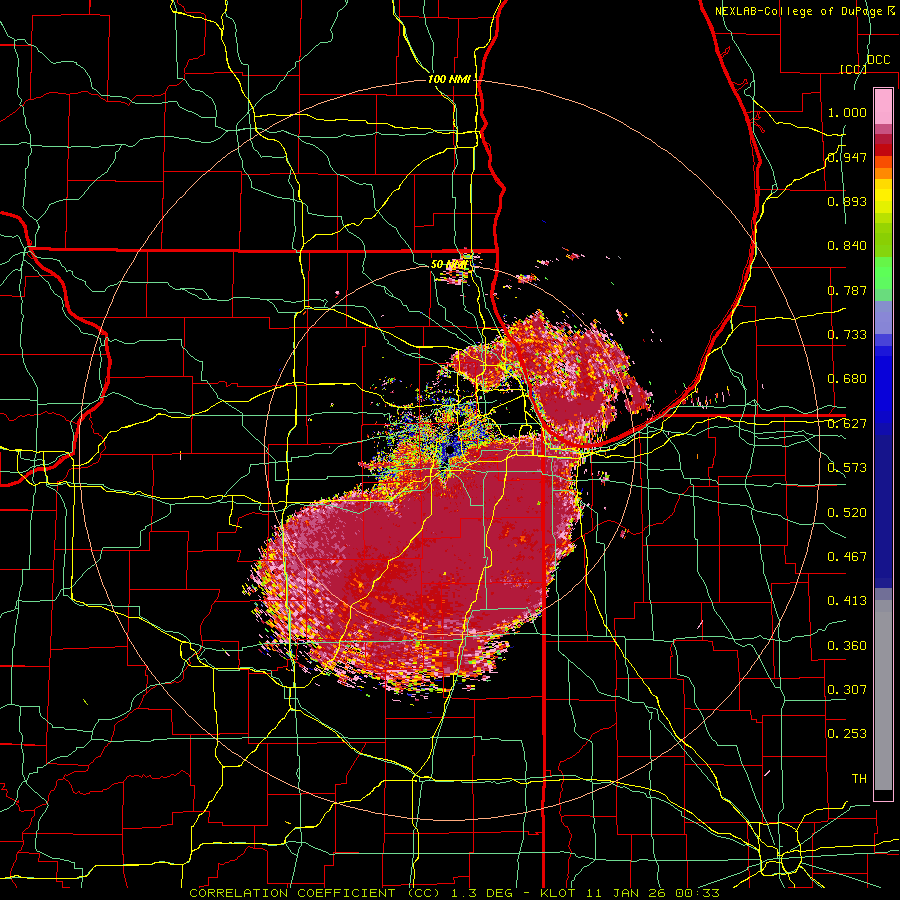Click the DCC label above the legend
The image size is (900, 900).
tap(878, 60)
